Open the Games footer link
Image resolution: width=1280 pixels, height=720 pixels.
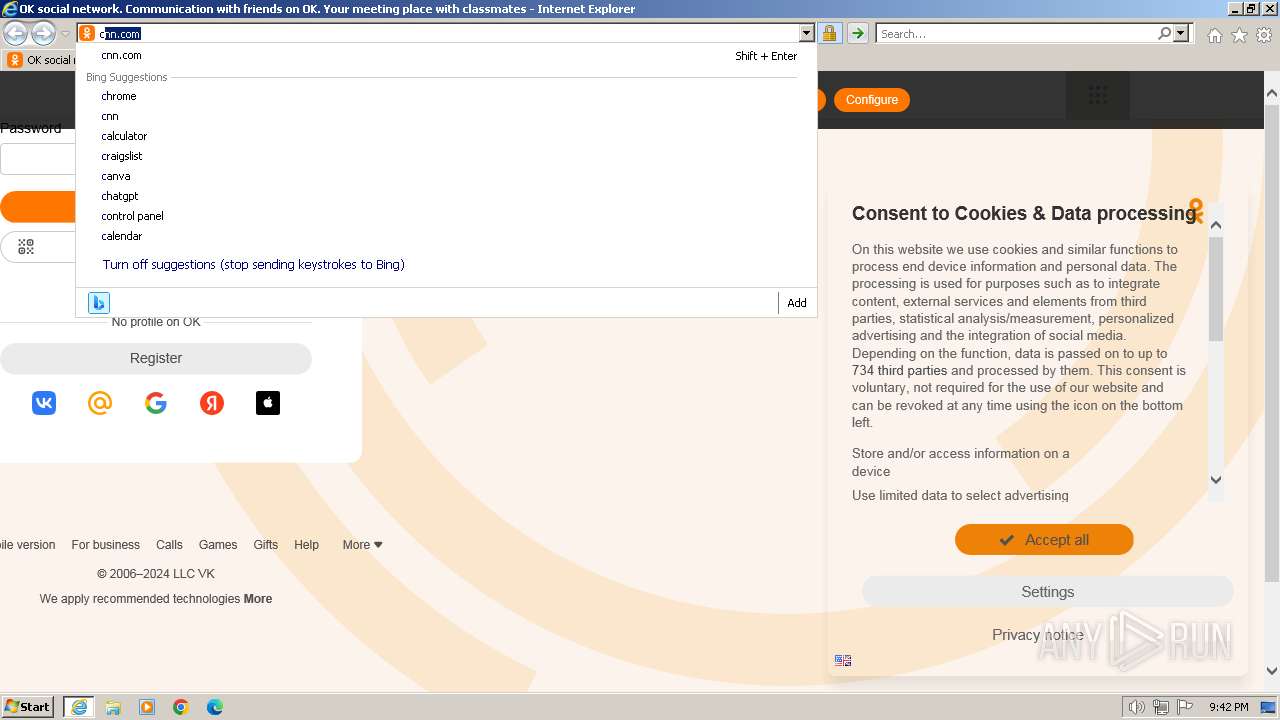pyautogui.click(x=218, y=545)
